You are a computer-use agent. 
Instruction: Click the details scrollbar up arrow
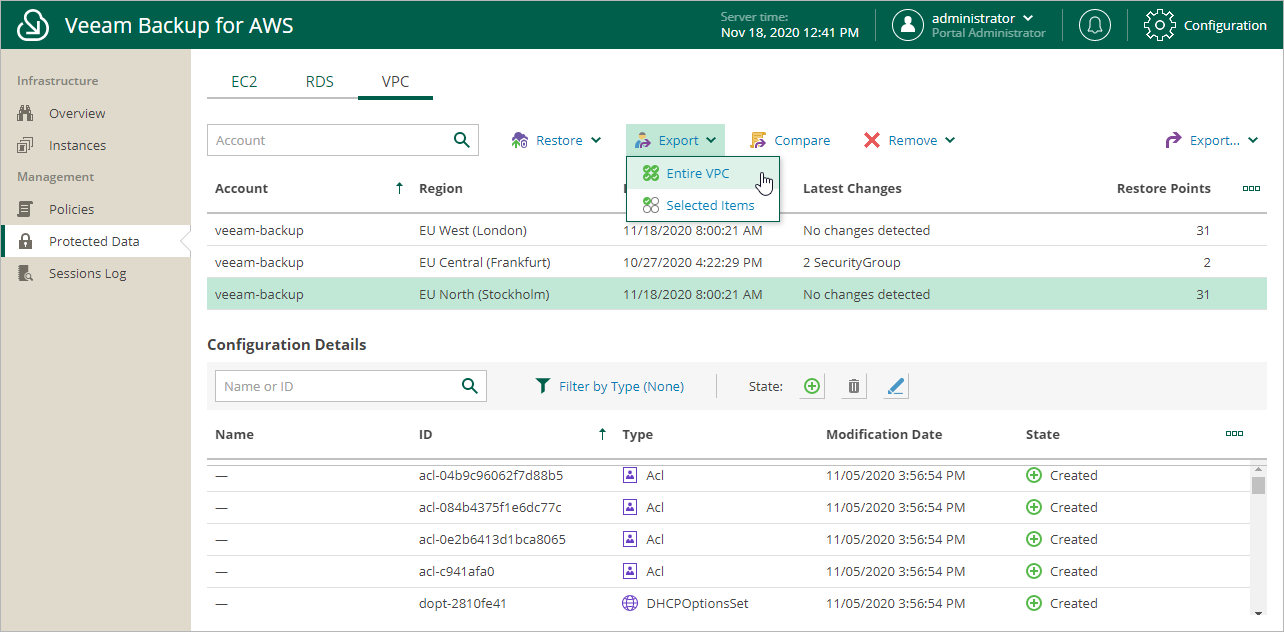tap(1258, 468)
